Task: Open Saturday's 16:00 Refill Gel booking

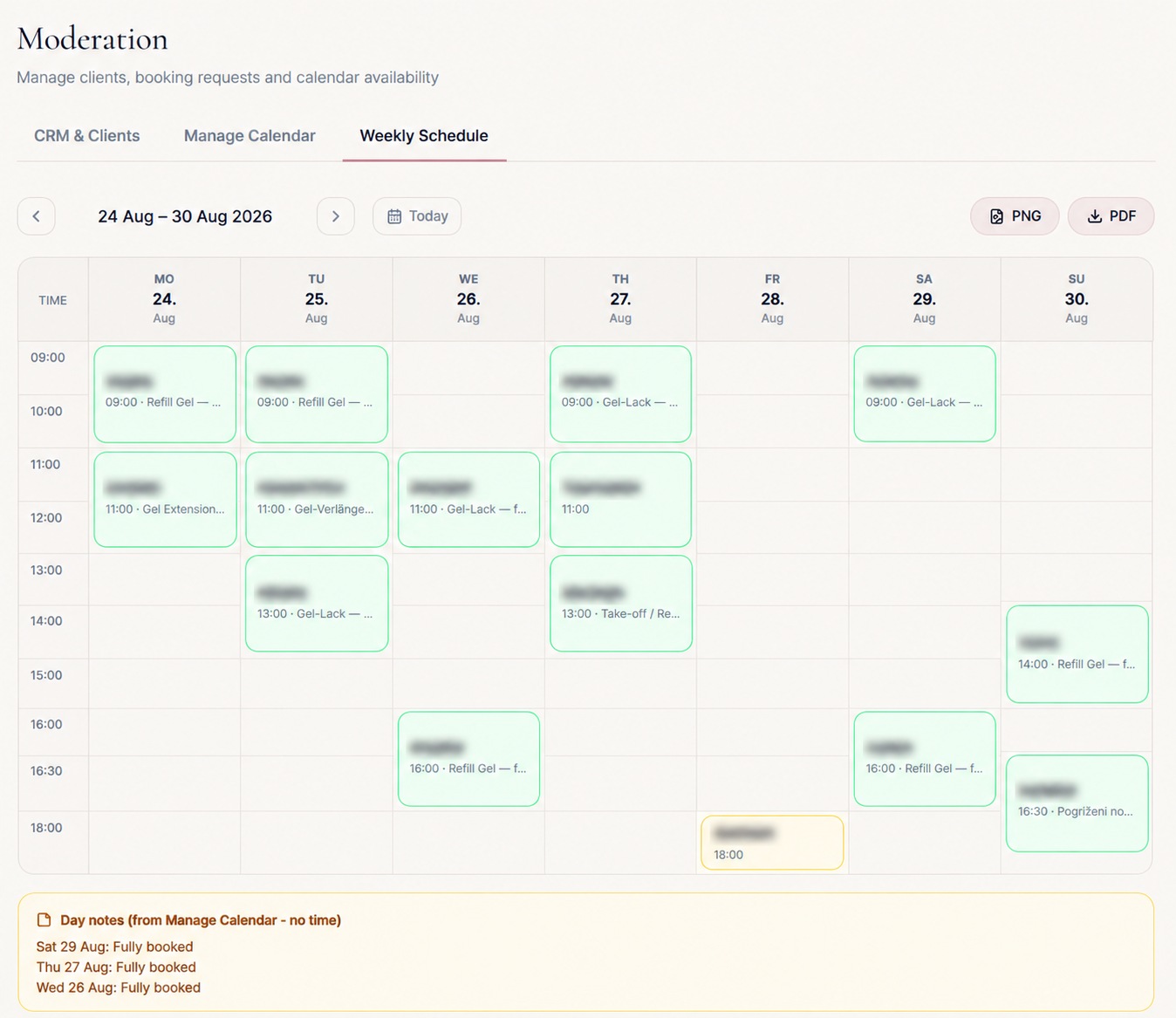Action: pyautogui.click(x=925, y=759)
